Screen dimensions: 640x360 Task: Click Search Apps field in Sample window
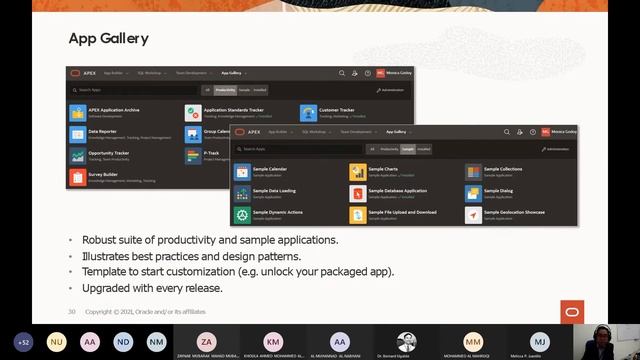pyautogui.click(x=298, y=149)
